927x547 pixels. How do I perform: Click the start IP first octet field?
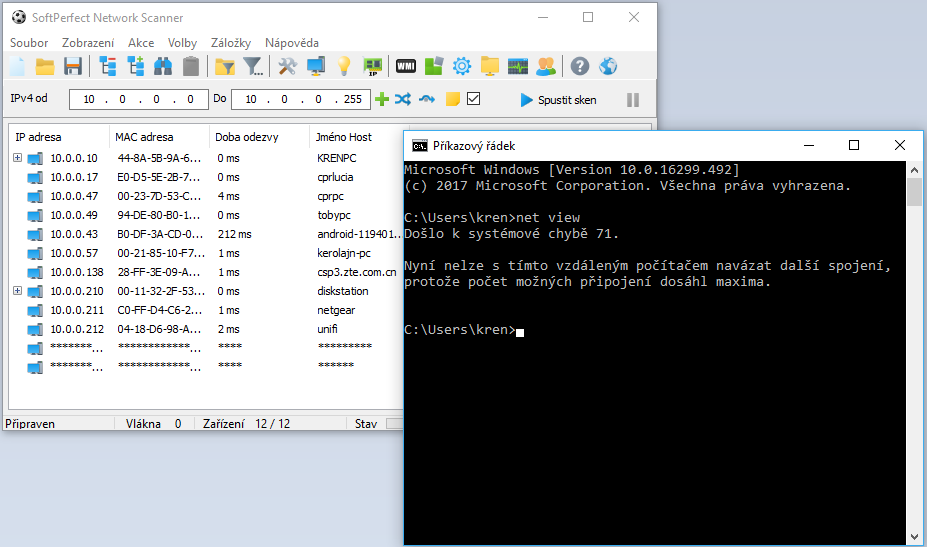[x=89, y=99]
